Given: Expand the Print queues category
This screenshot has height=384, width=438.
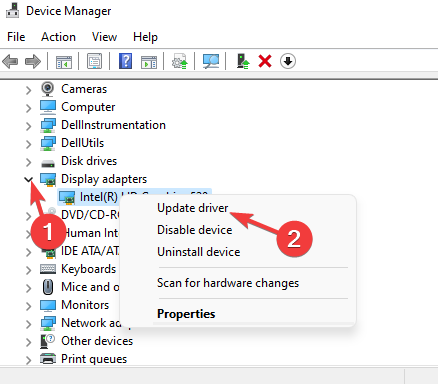Looking at the screenshot, I should click(x=29, y=360).
